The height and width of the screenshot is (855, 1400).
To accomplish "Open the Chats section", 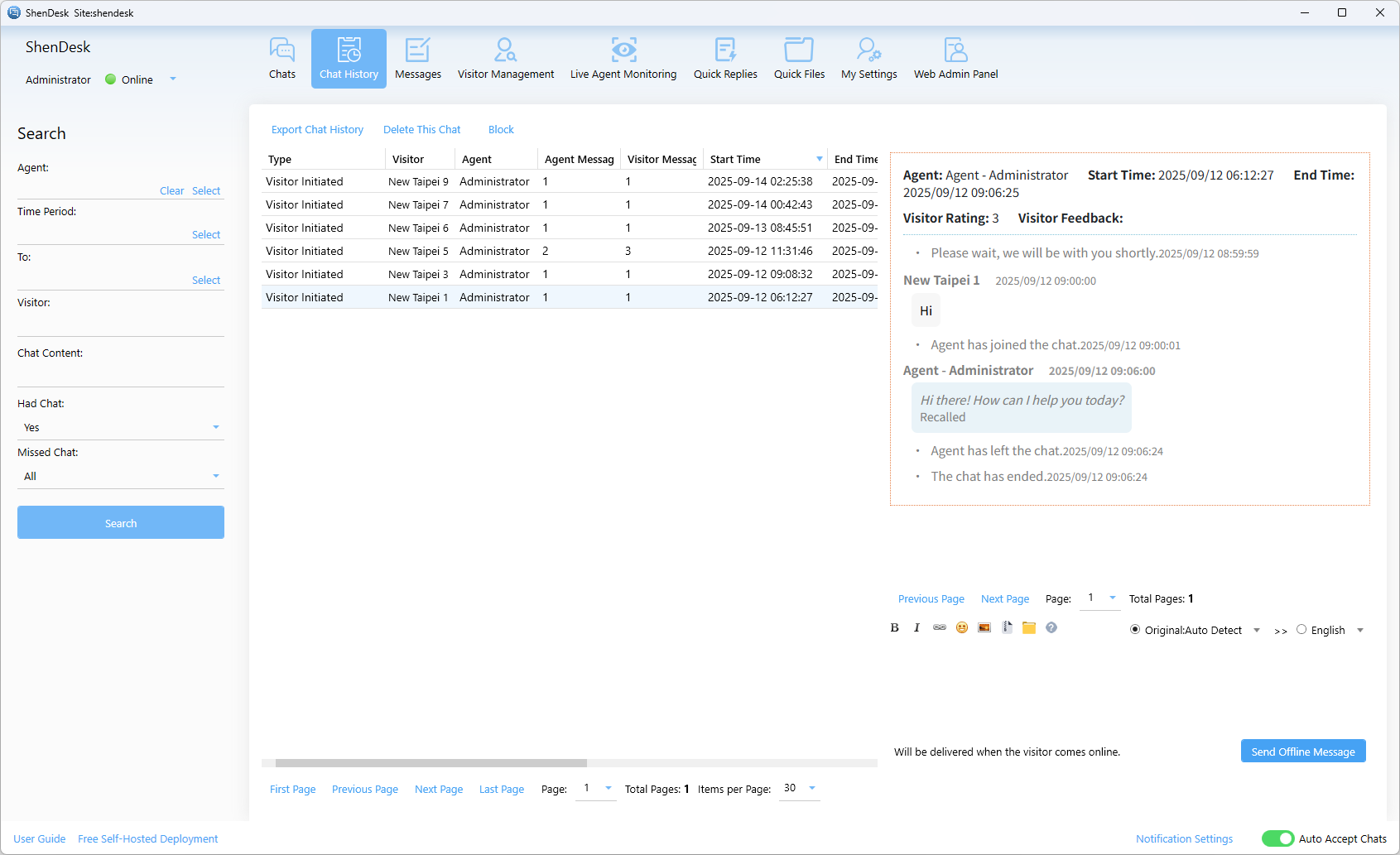I will click(x=281, y=58).
